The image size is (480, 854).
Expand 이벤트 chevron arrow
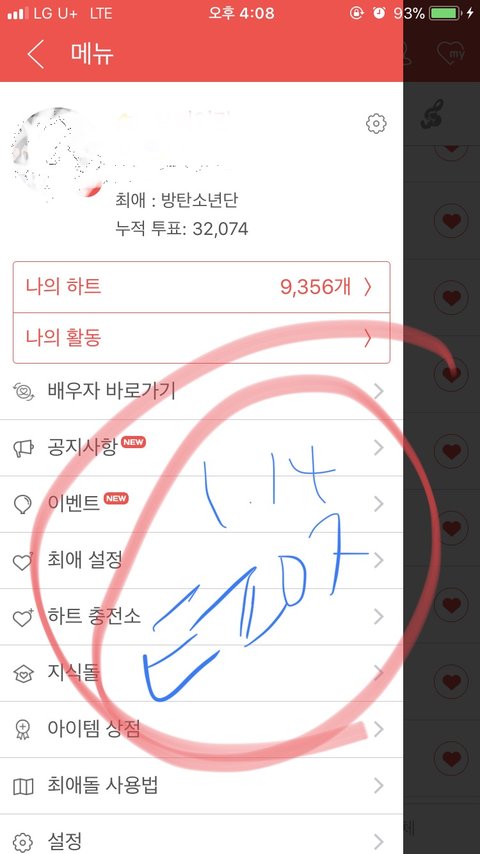pyautogui.click(x=379, y=504)
